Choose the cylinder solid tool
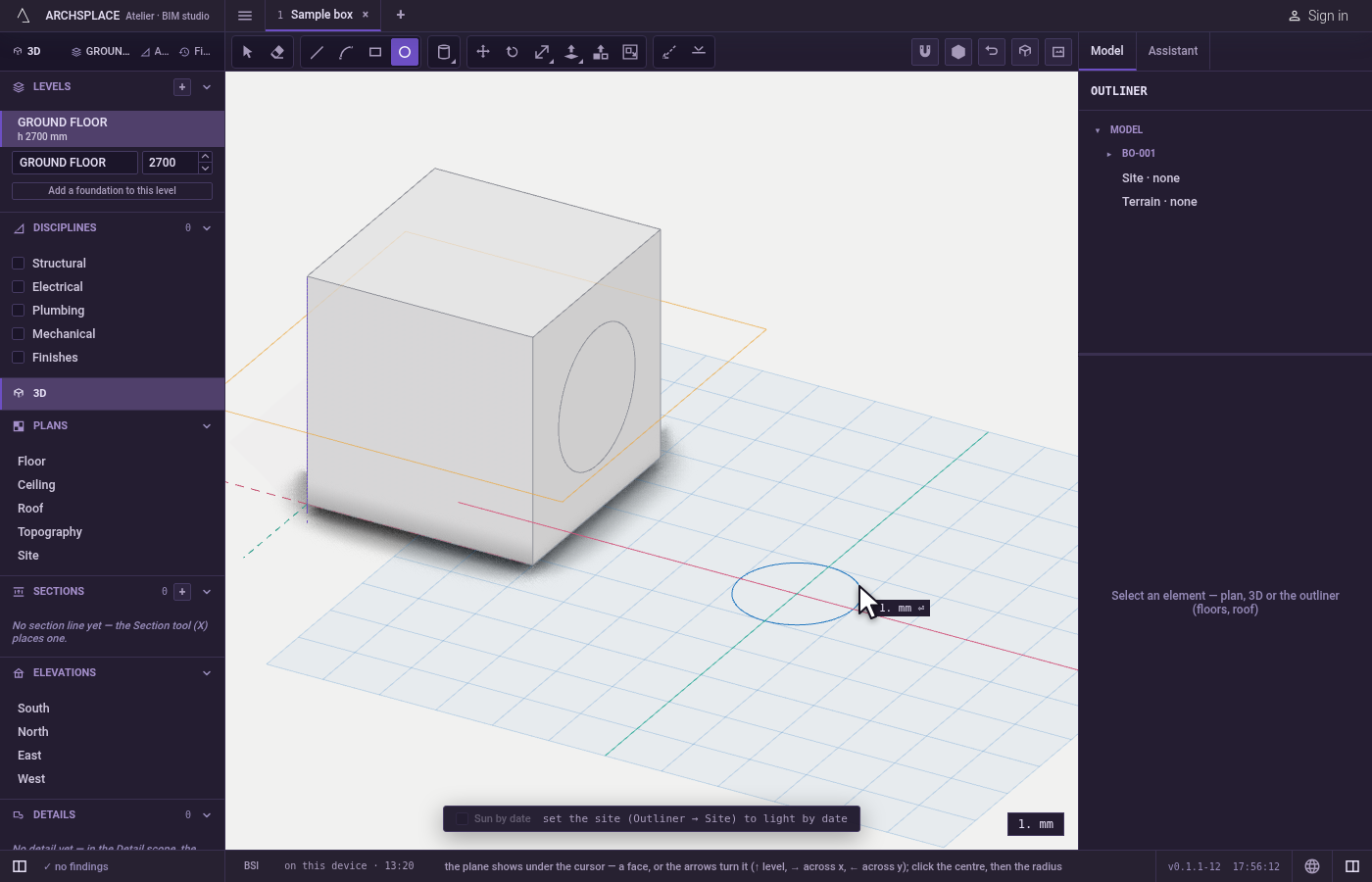The height and width of the screenshot is (882, 1372). coord(444,52)
